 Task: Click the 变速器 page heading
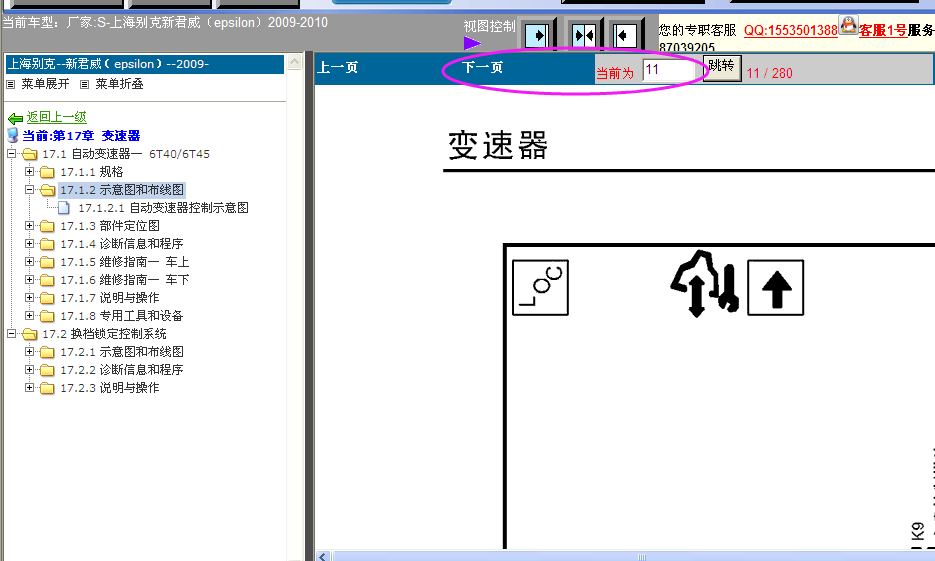pos(498,145)
